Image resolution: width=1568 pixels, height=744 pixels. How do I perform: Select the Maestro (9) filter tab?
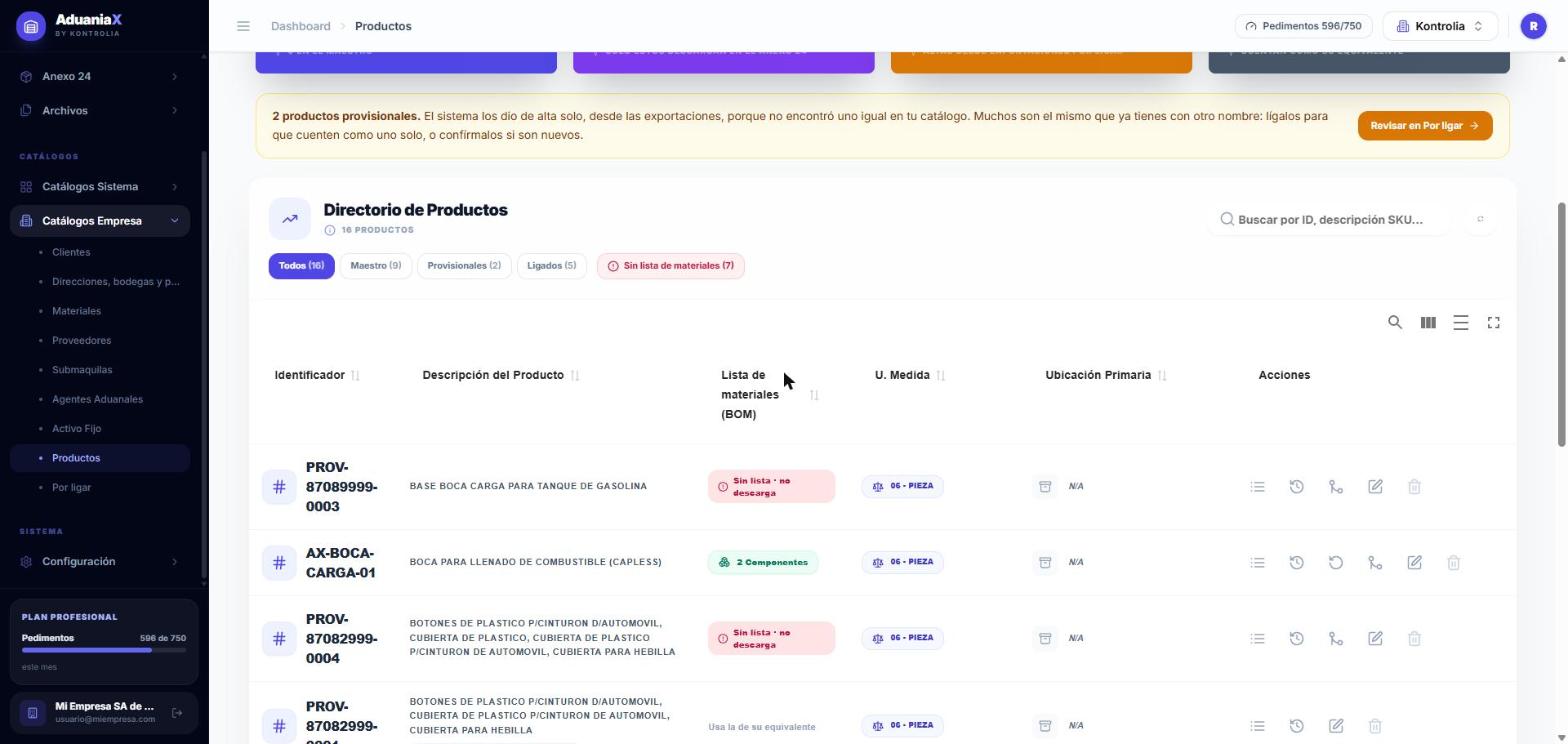click(376, 266)
